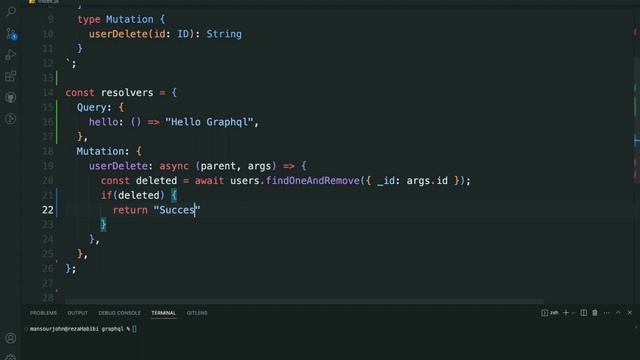Screen dimensions: 640x360
Task: Switch to the Problems tab
Action: [43, 313]
